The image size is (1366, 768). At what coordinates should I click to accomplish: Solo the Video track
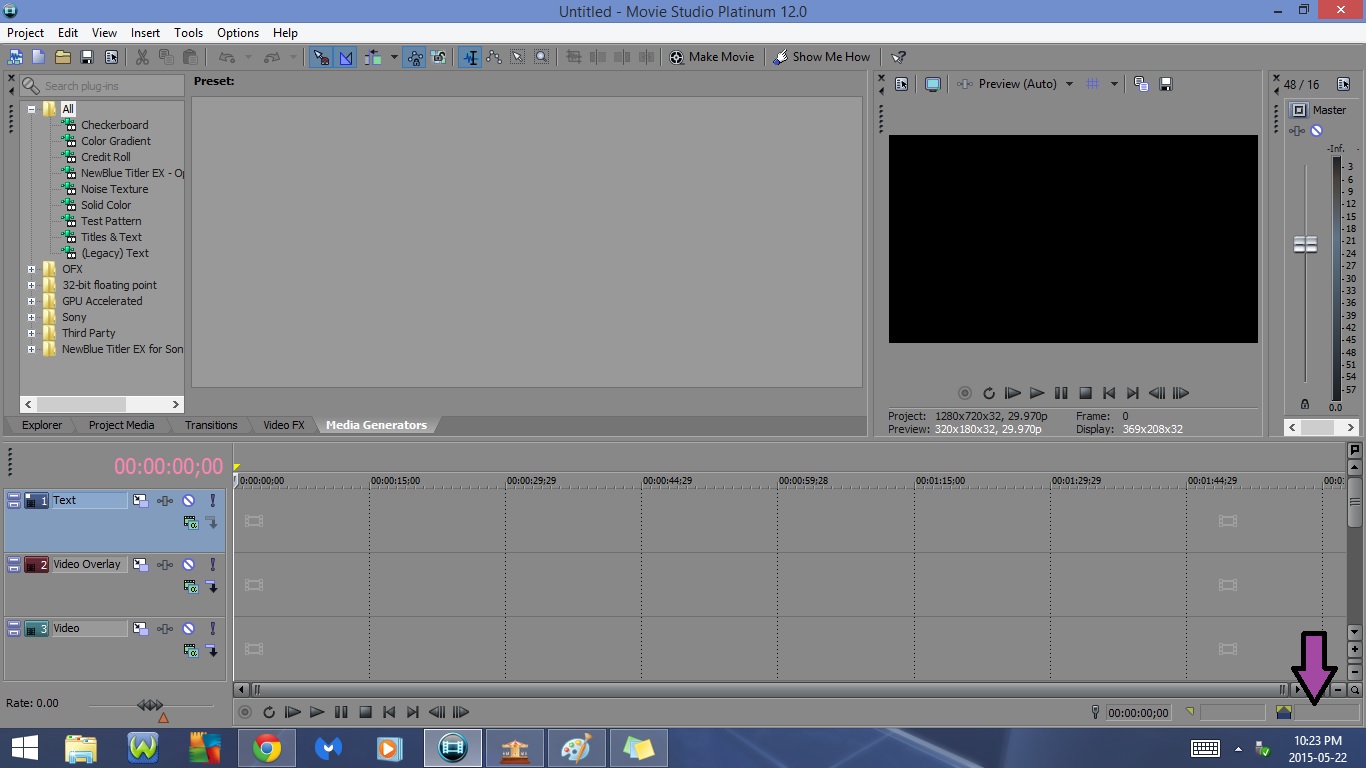click(212, 629)
